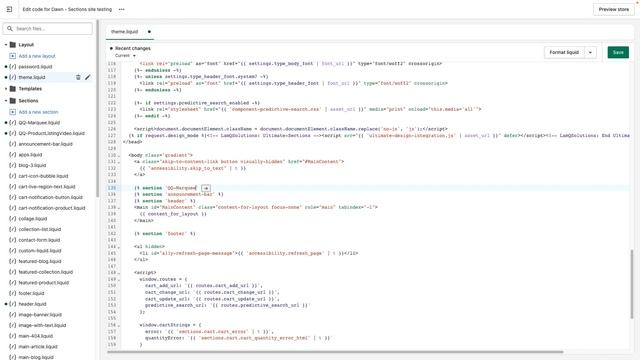Focus the Search files input field
The height and width of the screenshot is (360, 640).
coord(48,29)
